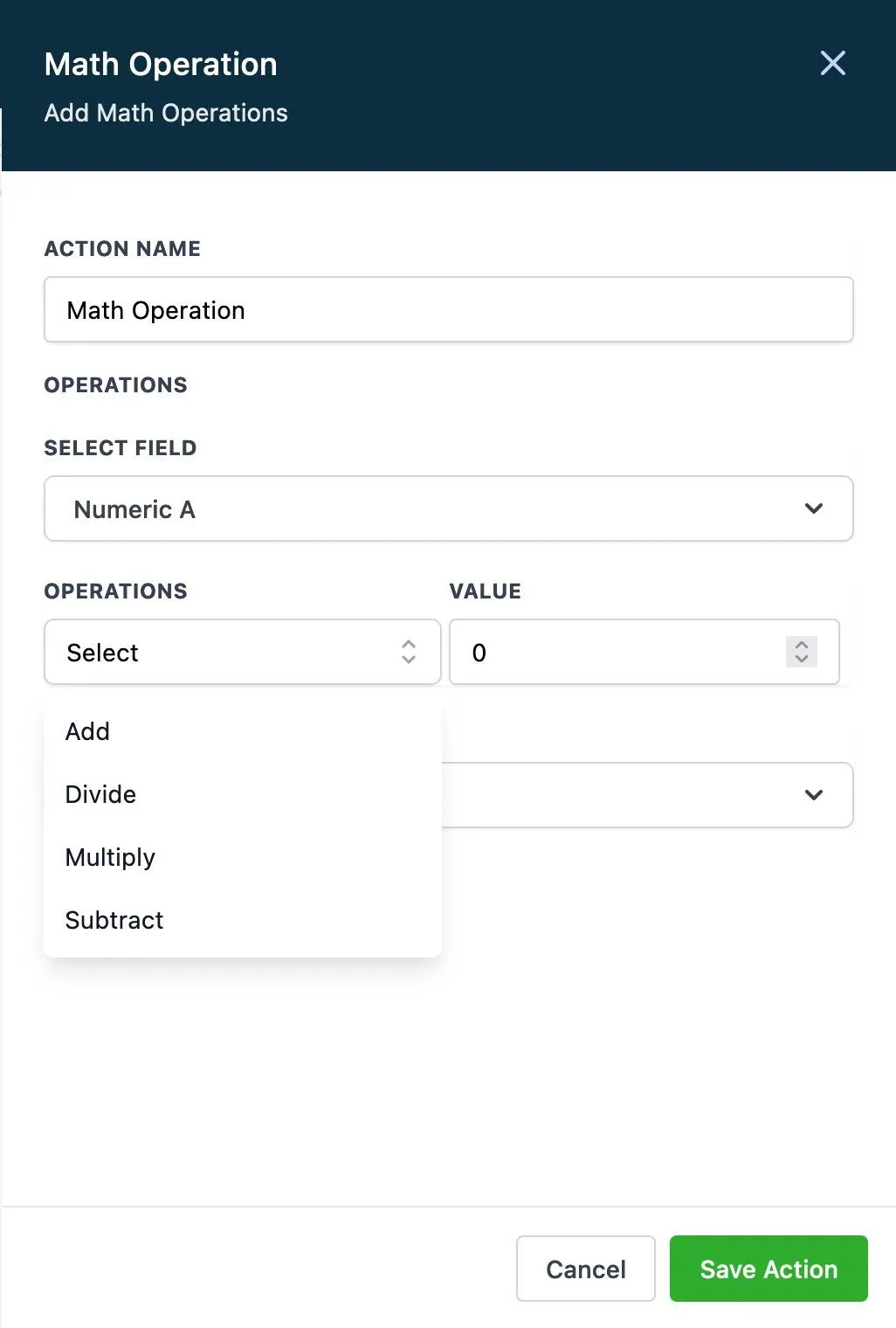Choose Divide from the operations list
This screenshot has height=1328, width=896.
tap(101, 795)
